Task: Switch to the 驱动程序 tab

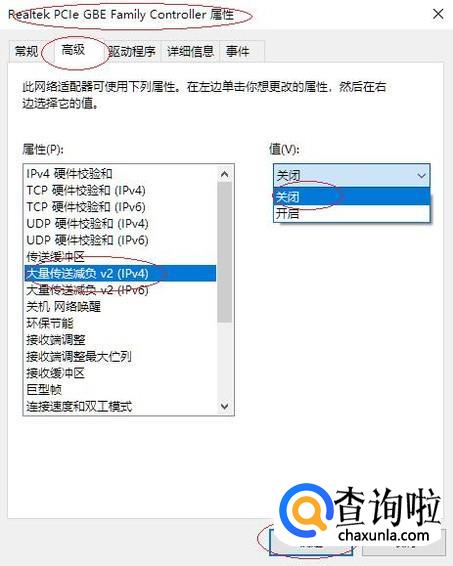Action: coord(132,51)
